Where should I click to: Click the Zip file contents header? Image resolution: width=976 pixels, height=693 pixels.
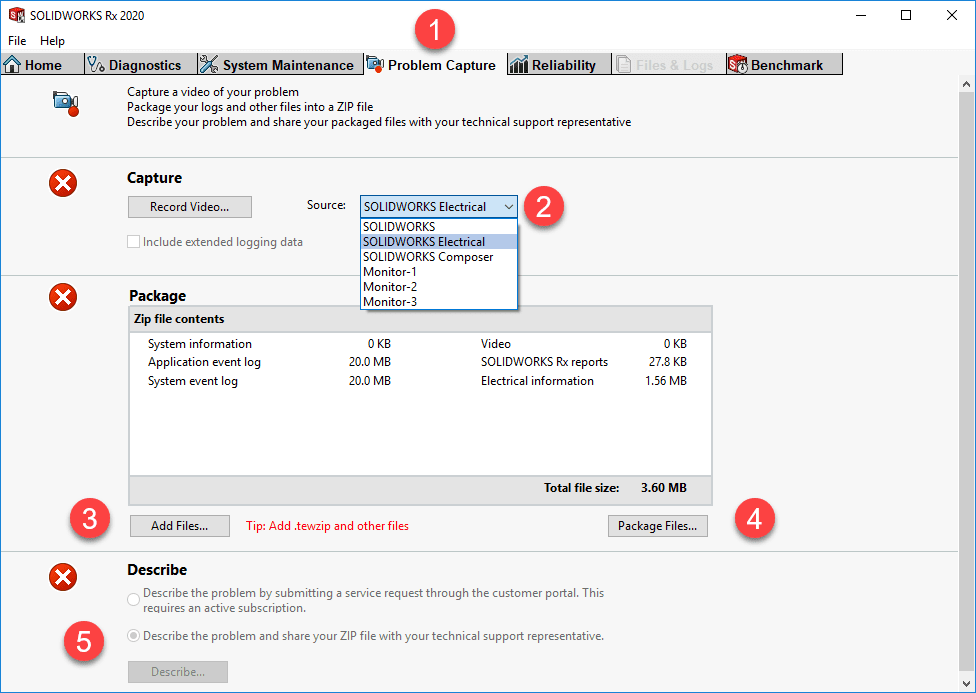[420, 319]
